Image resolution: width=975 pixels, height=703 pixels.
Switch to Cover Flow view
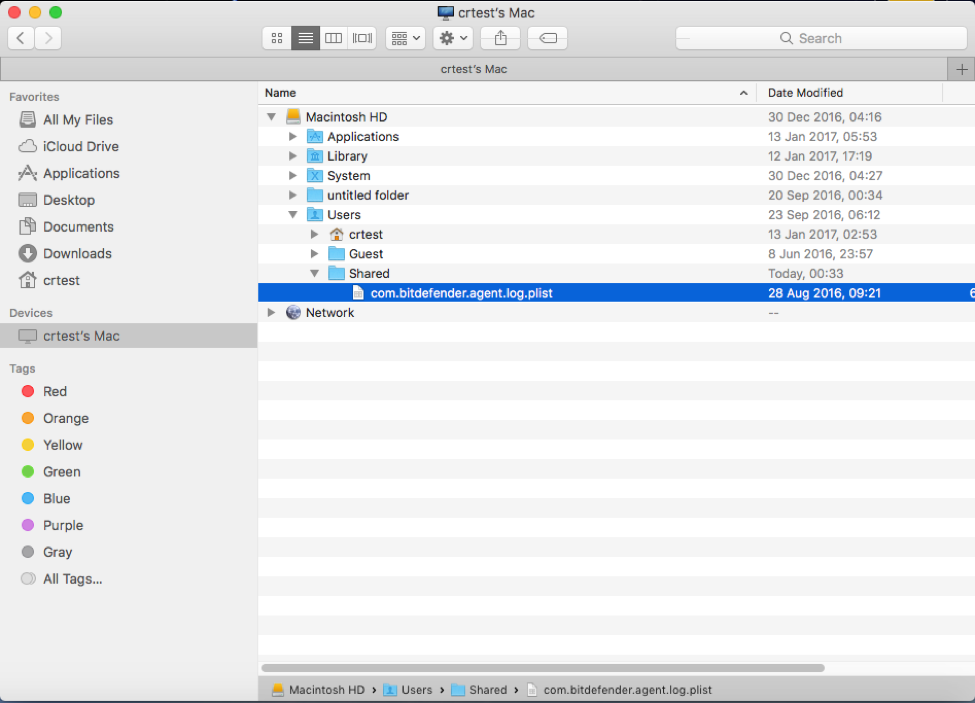click(x=363, y=38)
